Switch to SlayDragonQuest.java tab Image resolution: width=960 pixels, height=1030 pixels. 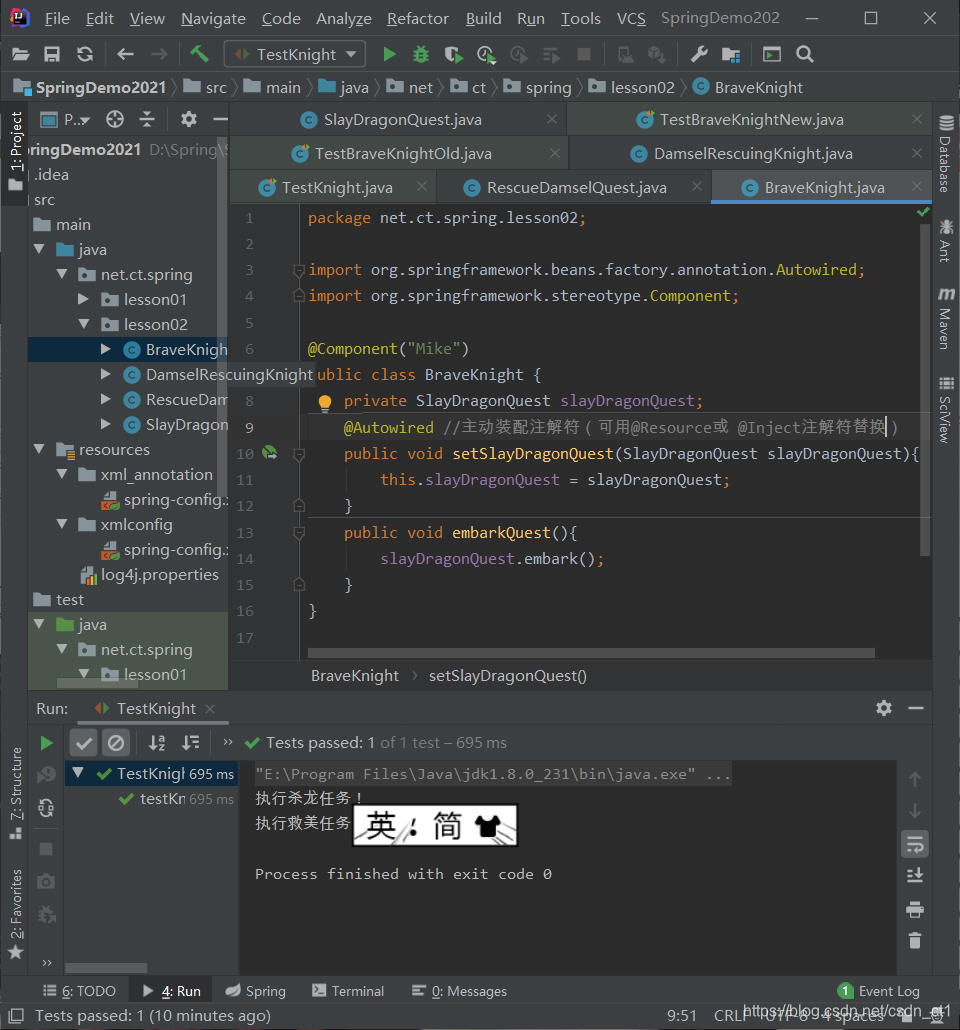[402, 120]
